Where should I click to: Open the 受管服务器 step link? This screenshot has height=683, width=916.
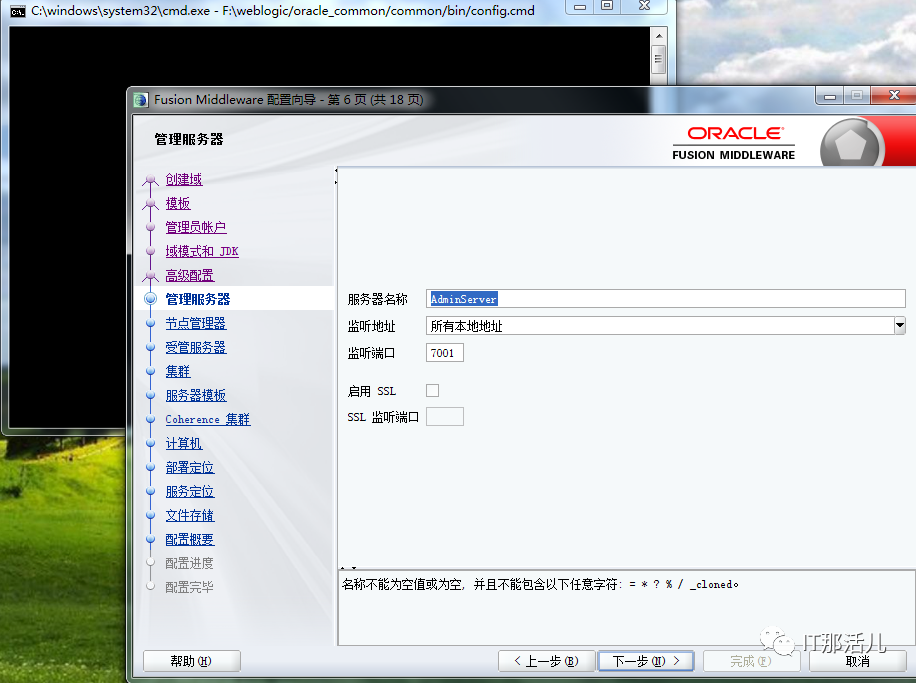coord(196,347)
